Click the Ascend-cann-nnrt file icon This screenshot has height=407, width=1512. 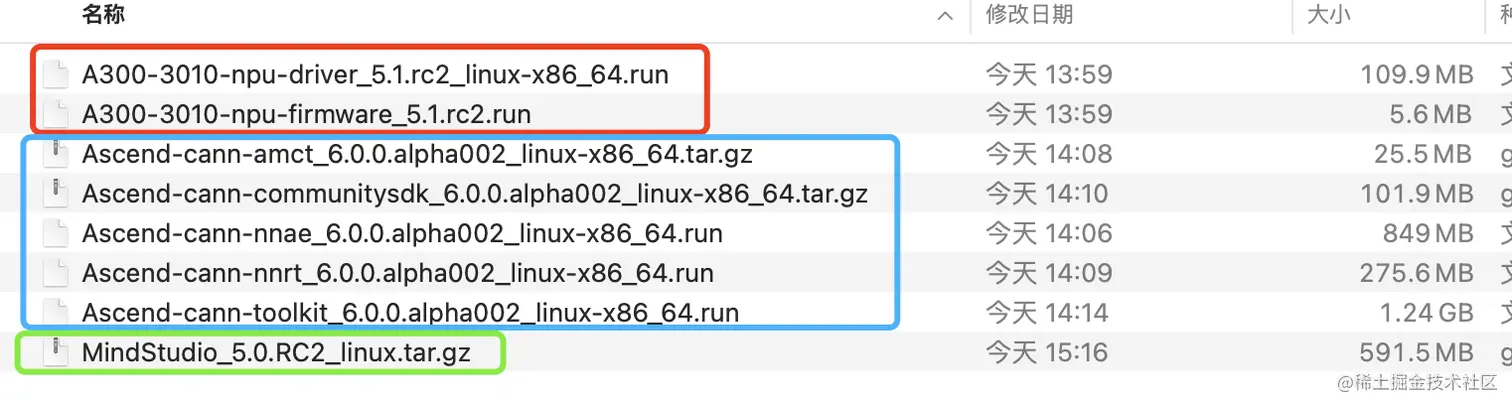(x=58, y=272)
